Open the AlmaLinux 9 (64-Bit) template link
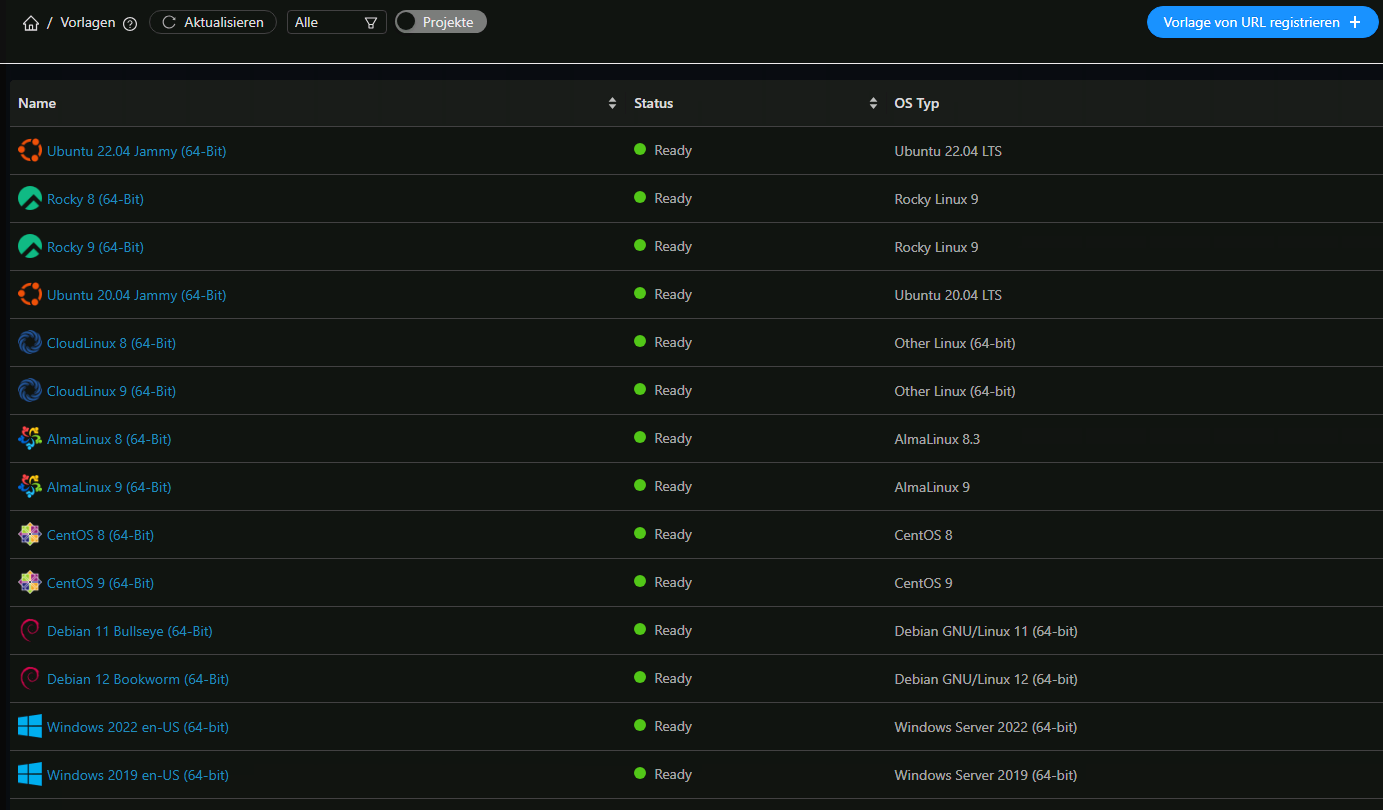This screenshot has width=1383, height=810. click(x=109, y=487)
